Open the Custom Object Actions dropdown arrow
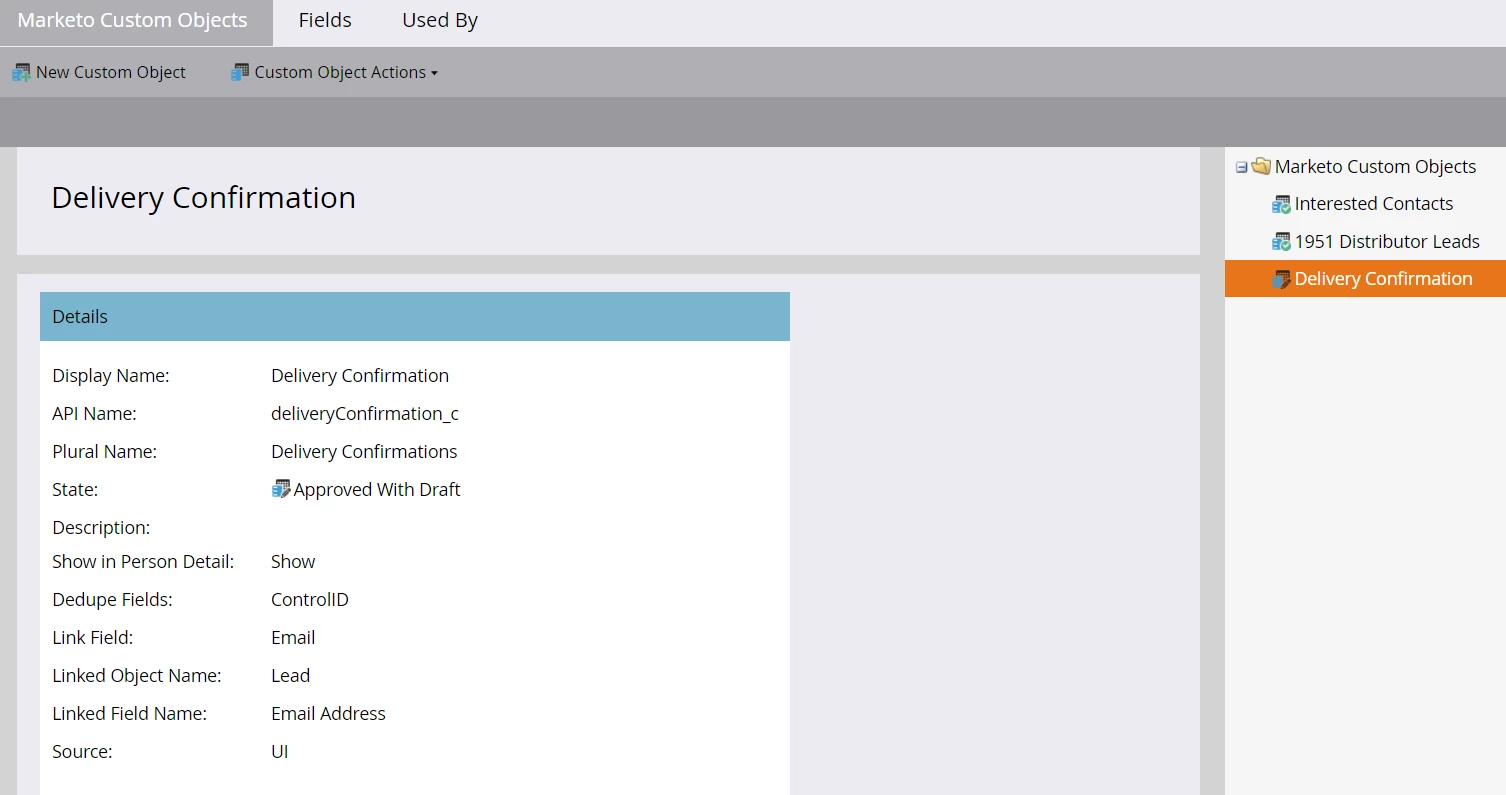The image size is (1506, 795). [x=434, y=73]
